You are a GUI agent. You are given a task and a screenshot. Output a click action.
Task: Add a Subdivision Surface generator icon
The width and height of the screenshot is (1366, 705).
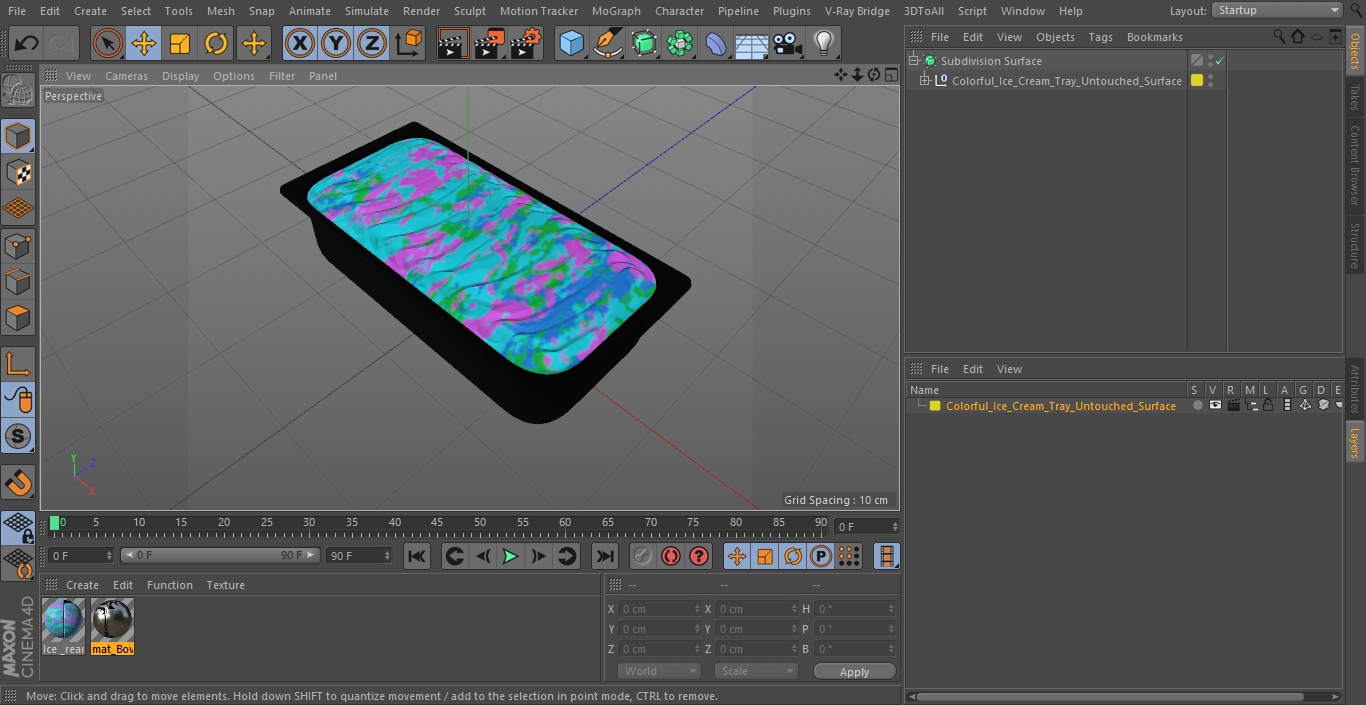pos(644,43)
